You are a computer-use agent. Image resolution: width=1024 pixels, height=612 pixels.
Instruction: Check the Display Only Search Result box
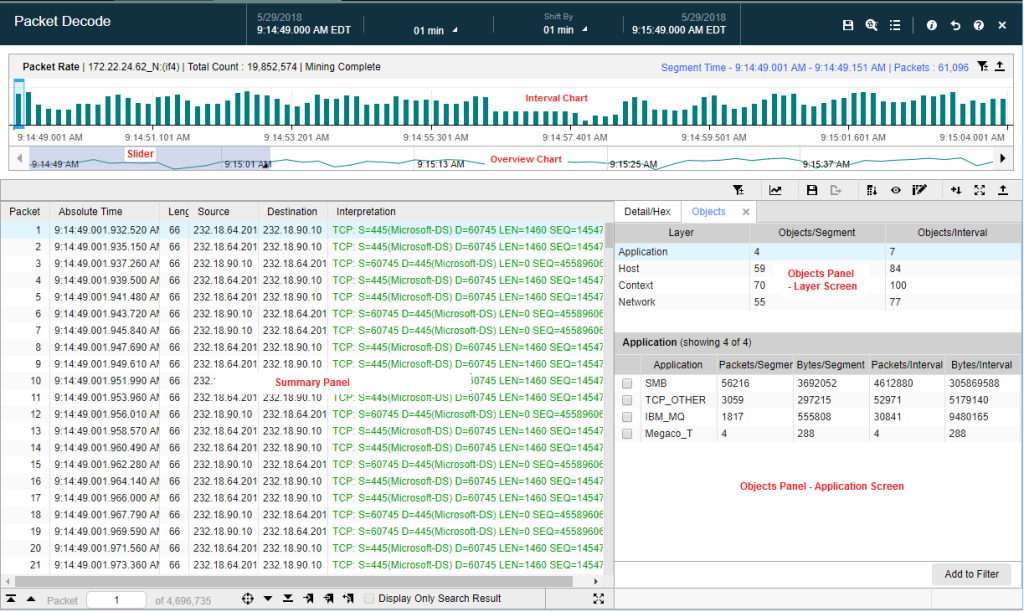pos(370,598)
